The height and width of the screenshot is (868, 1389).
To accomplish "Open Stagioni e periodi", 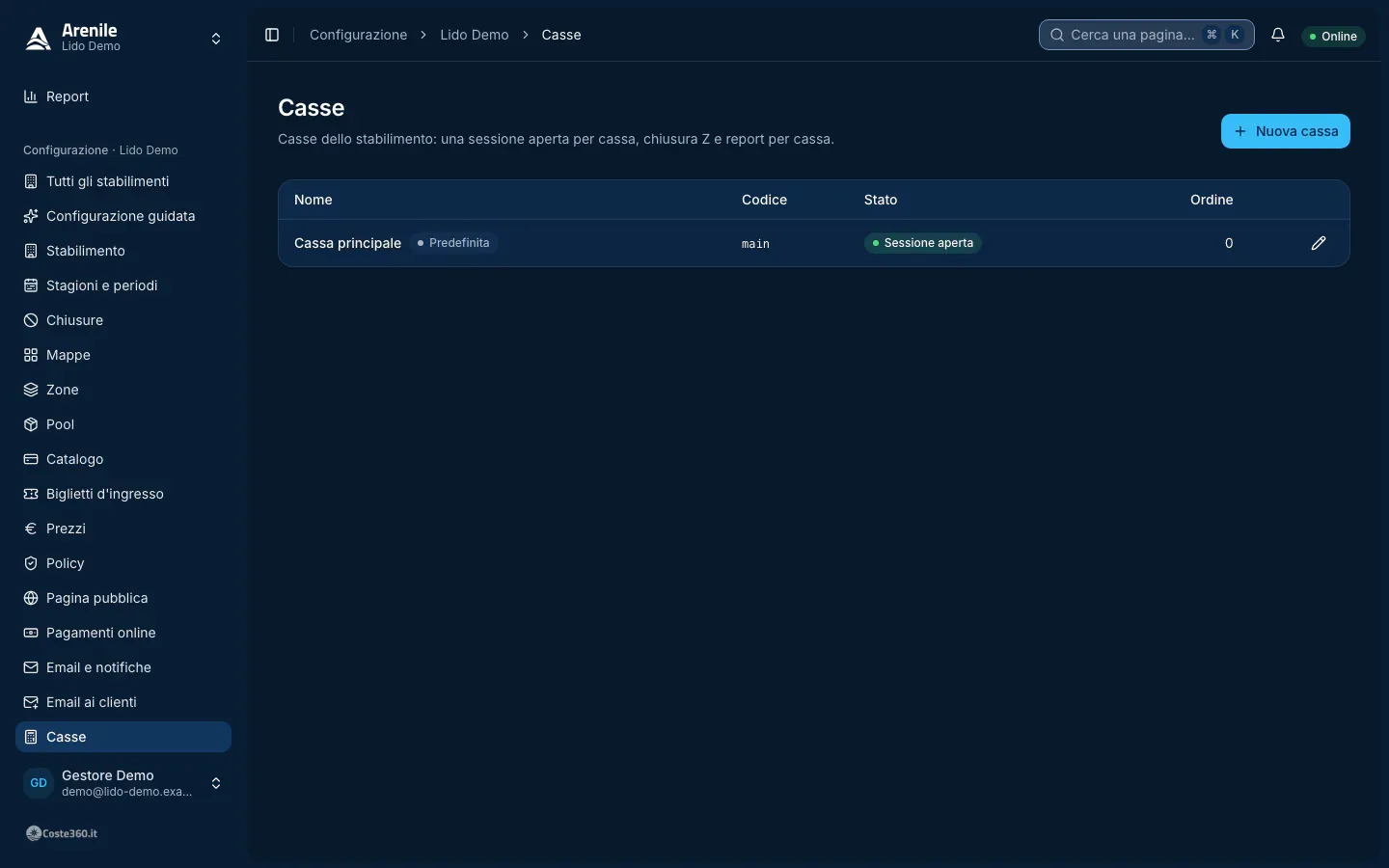I will coord(123,285).
